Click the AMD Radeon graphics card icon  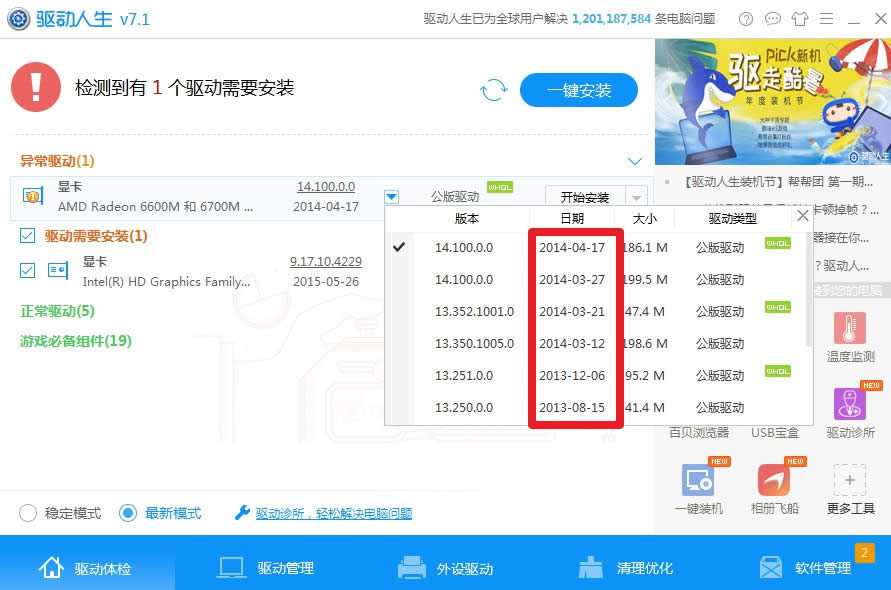tap(32, 196)
